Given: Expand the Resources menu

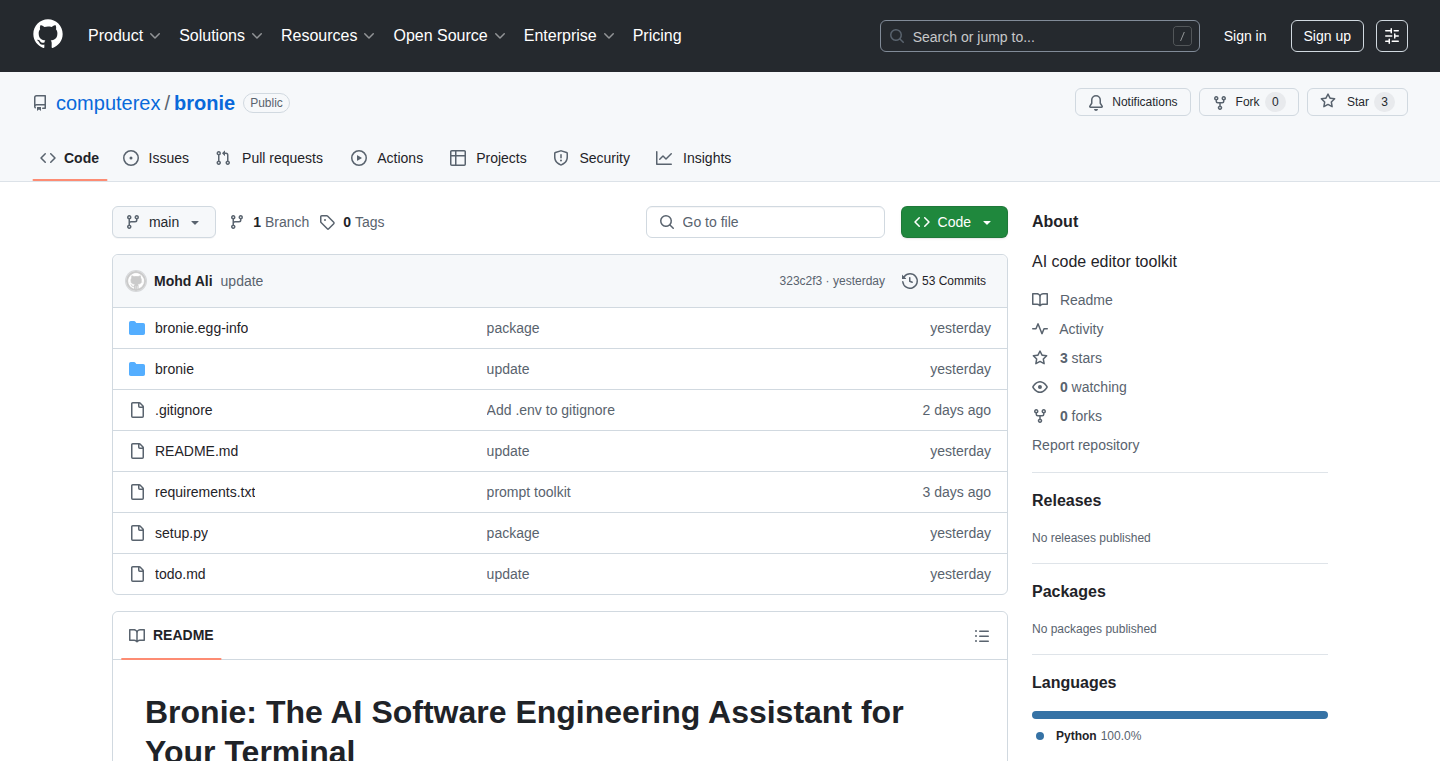Looking at the screenshot, I should pyautogui.click(x=328, y=35).
